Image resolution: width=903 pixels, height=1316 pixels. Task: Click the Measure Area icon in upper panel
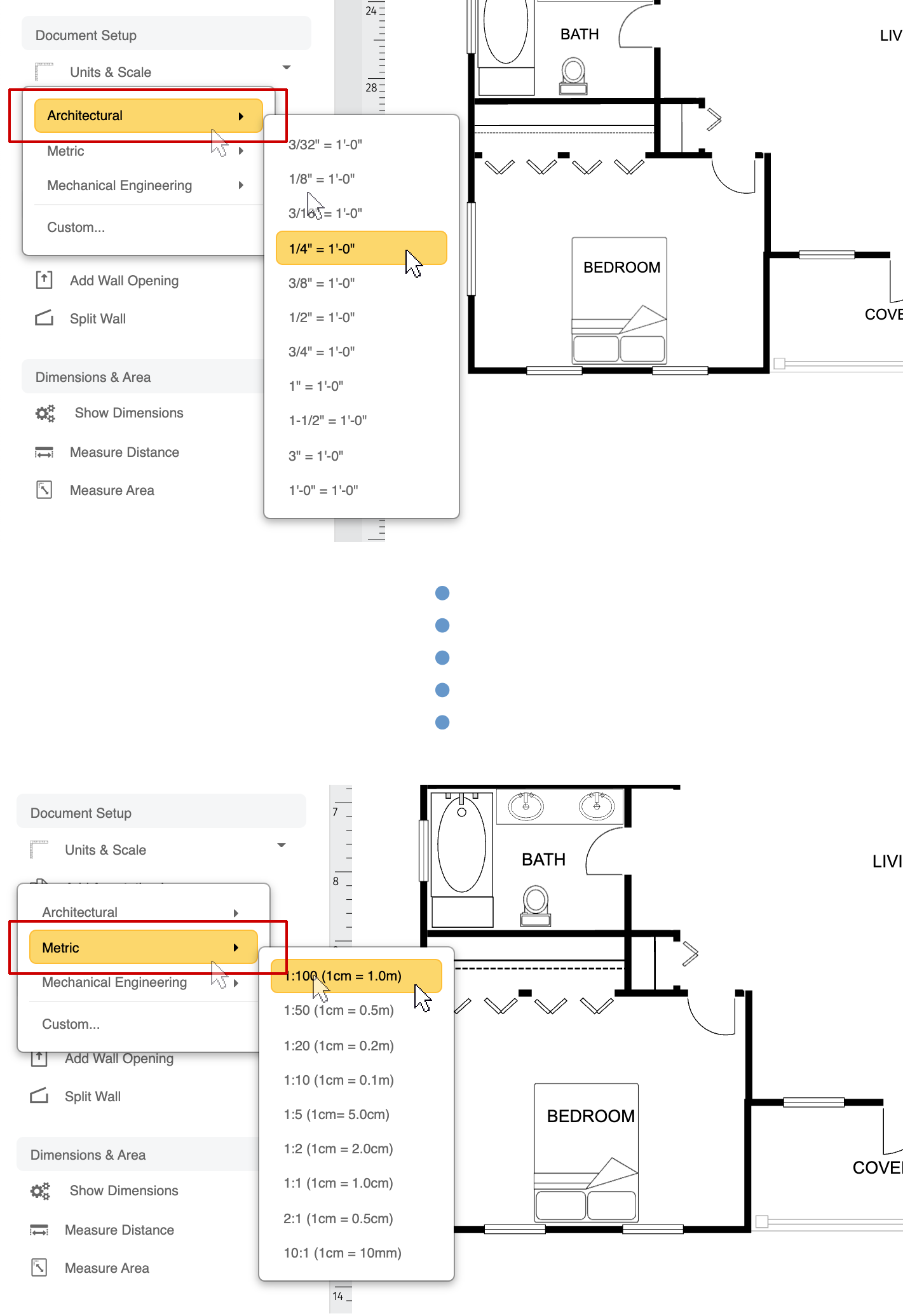(44, 490)
